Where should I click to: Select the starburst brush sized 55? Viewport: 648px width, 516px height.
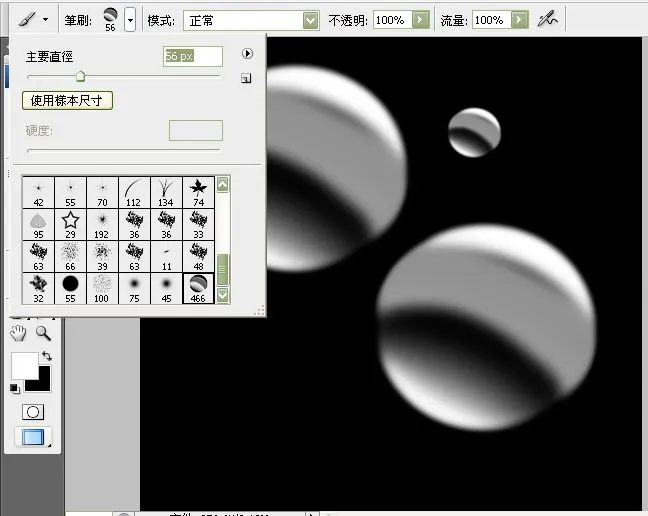70,193
